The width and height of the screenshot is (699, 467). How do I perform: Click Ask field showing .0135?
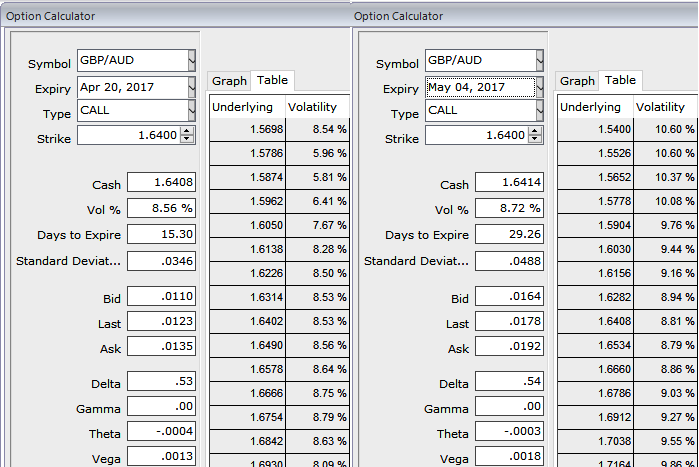click(x=161, y=346)
